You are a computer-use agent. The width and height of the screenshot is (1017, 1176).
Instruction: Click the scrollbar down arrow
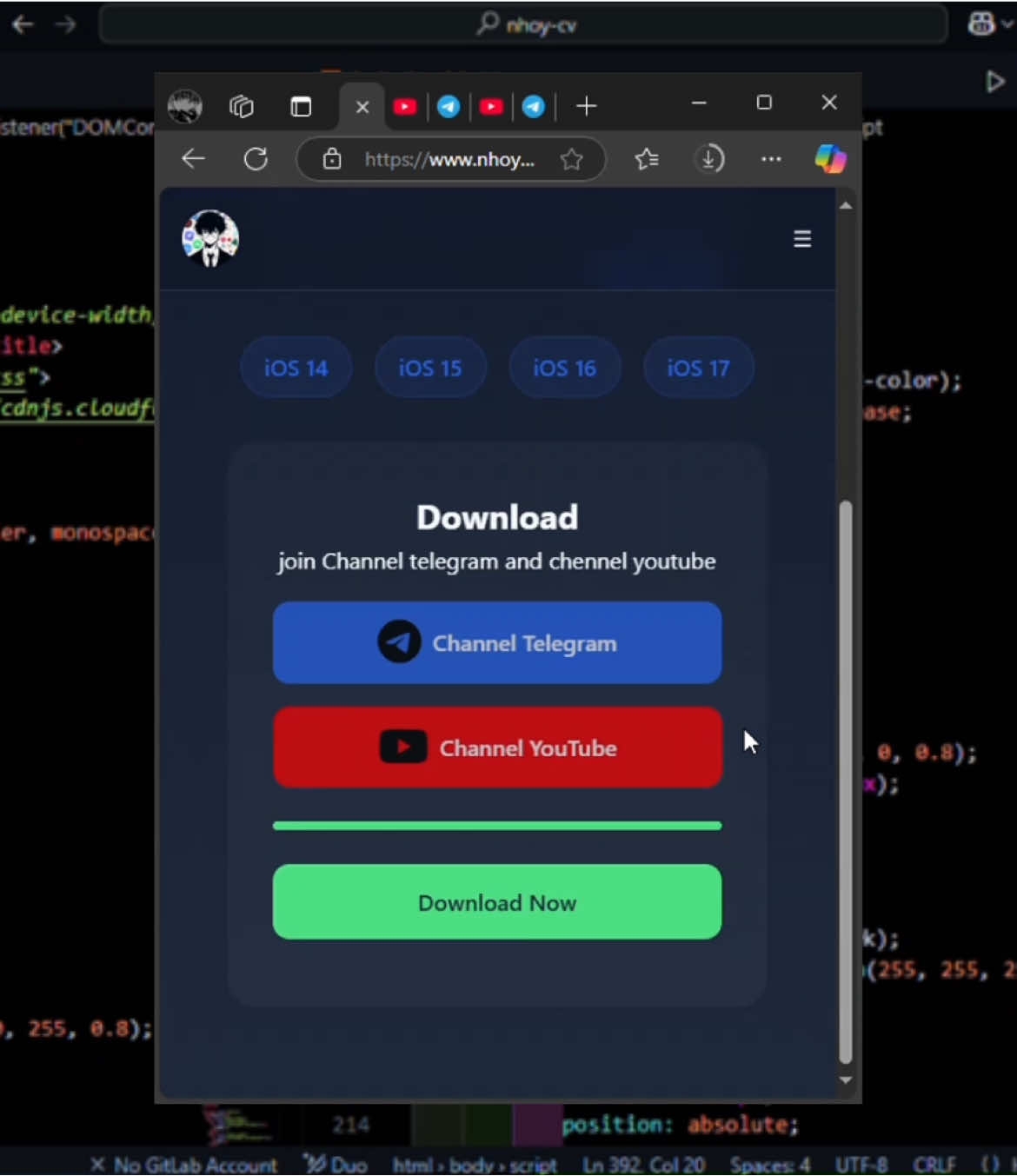(846, 1080)
